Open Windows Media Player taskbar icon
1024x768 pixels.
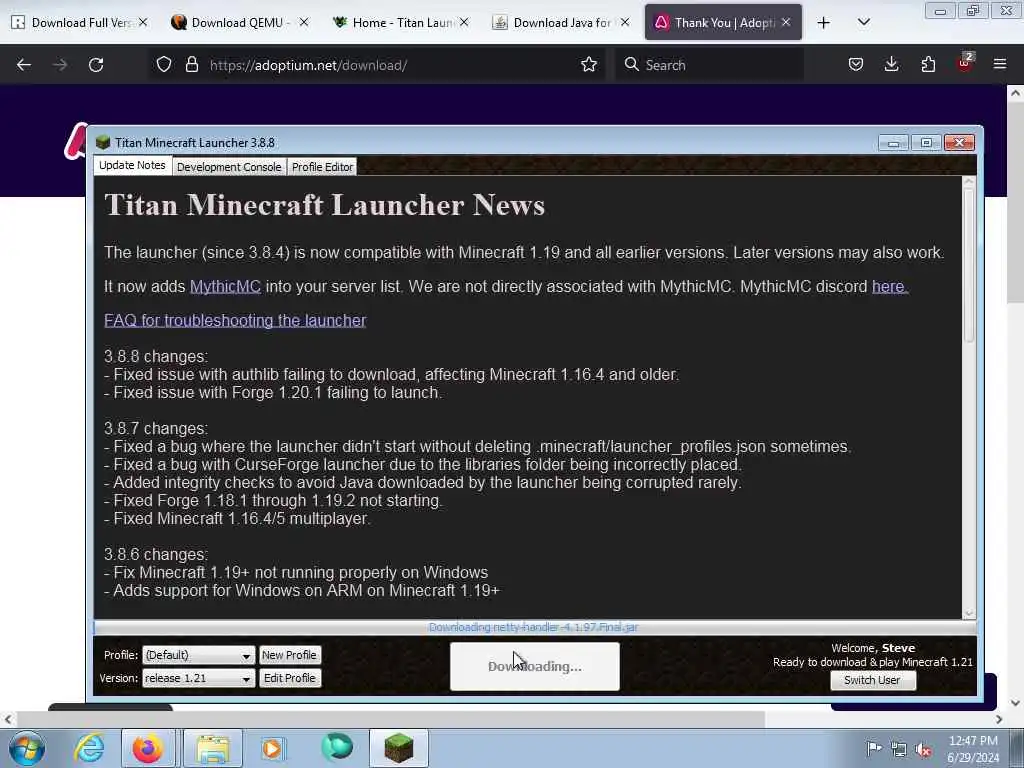[x=274, y=748]
